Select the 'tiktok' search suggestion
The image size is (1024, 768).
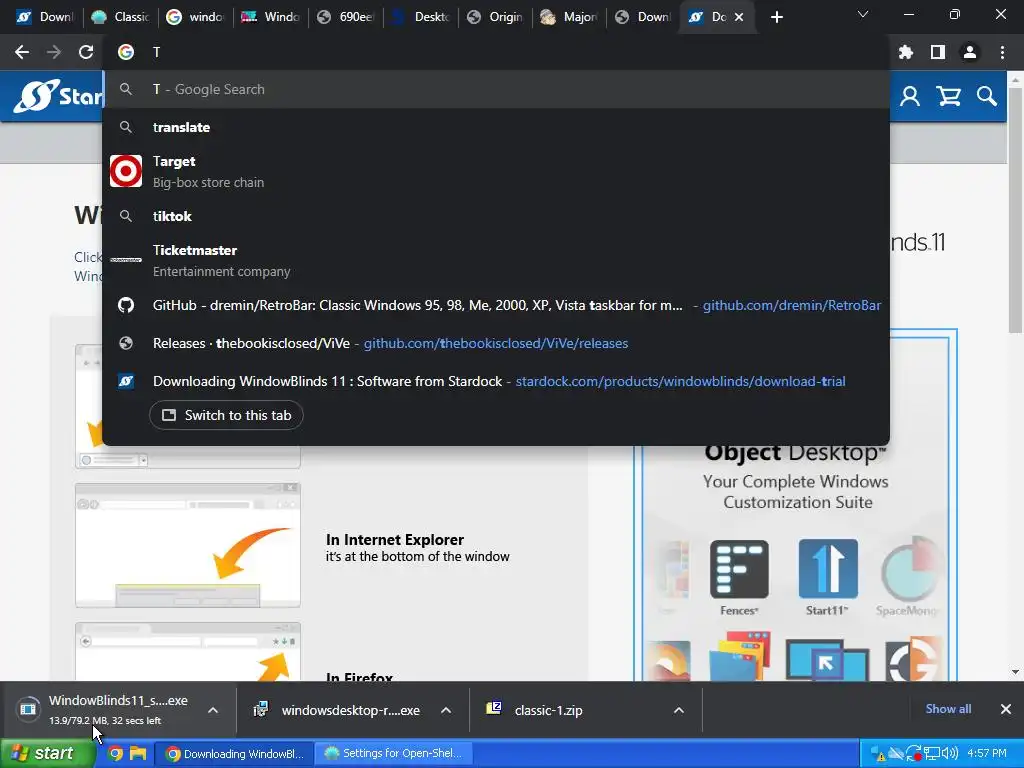(496, 216)
